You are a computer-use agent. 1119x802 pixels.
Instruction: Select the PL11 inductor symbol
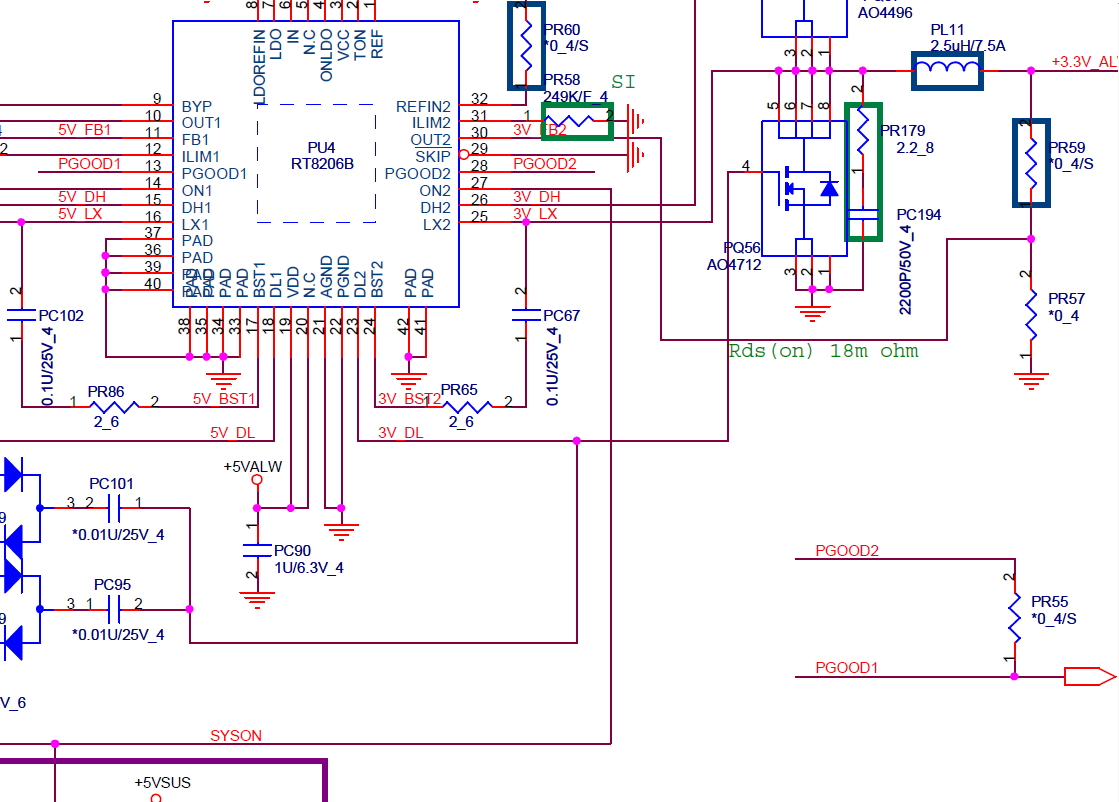pos(947,70)
